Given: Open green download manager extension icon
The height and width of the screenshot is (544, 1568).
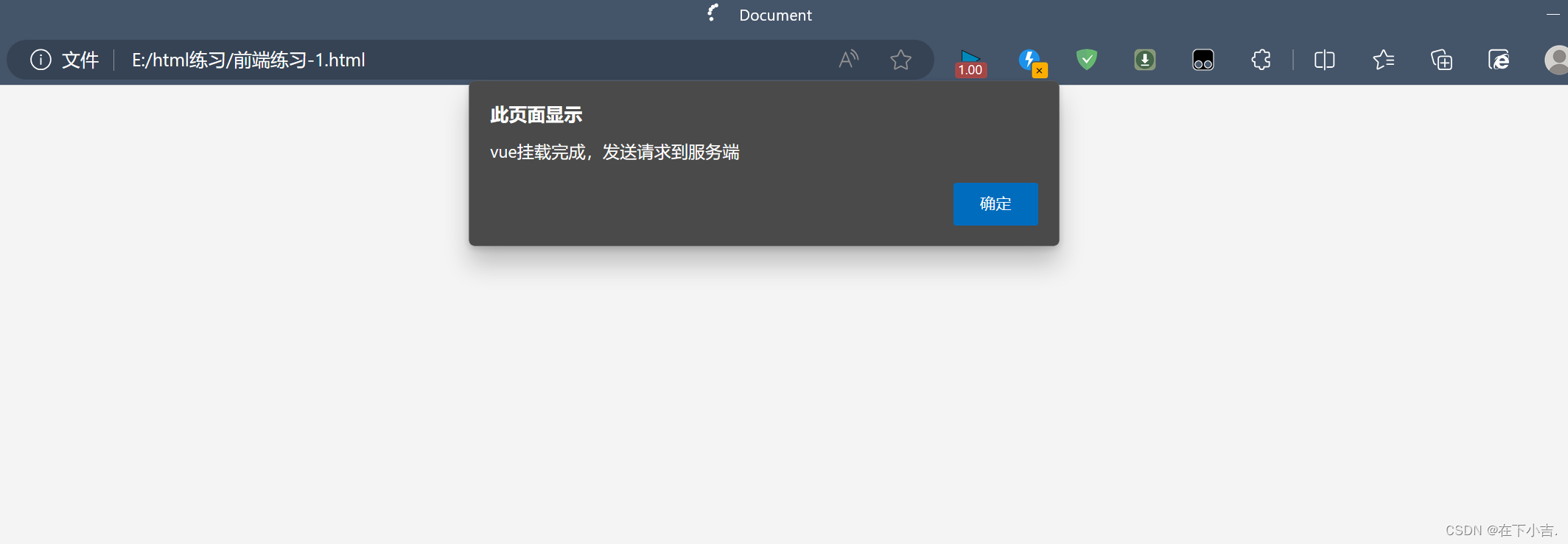Looking at the screenshot, I should point(1145,60).
